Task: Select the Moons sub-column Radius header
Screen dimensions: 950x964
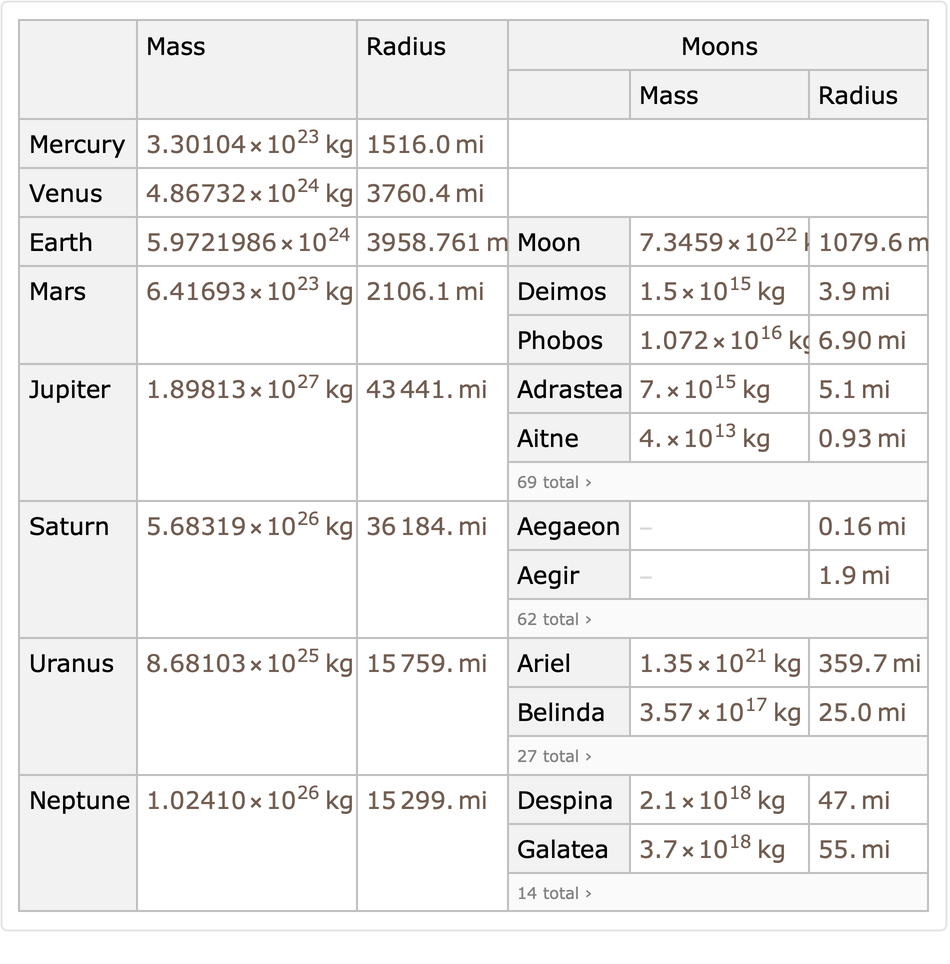Action: [x=858, y=95]
